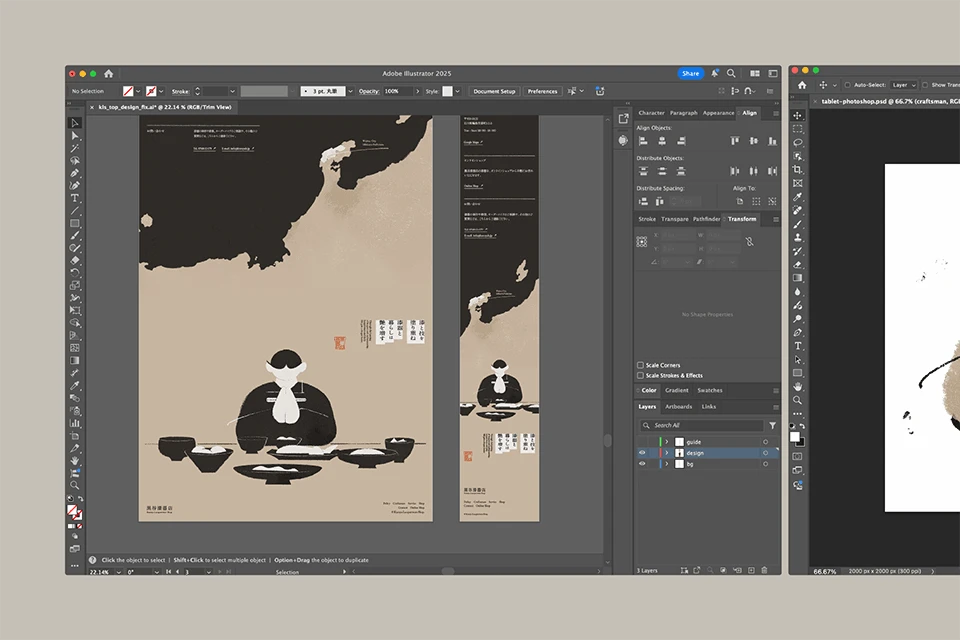Select the Magic Wand tool in Illustrator
Viewport: 960px width, 640px height.
point(75,148)
